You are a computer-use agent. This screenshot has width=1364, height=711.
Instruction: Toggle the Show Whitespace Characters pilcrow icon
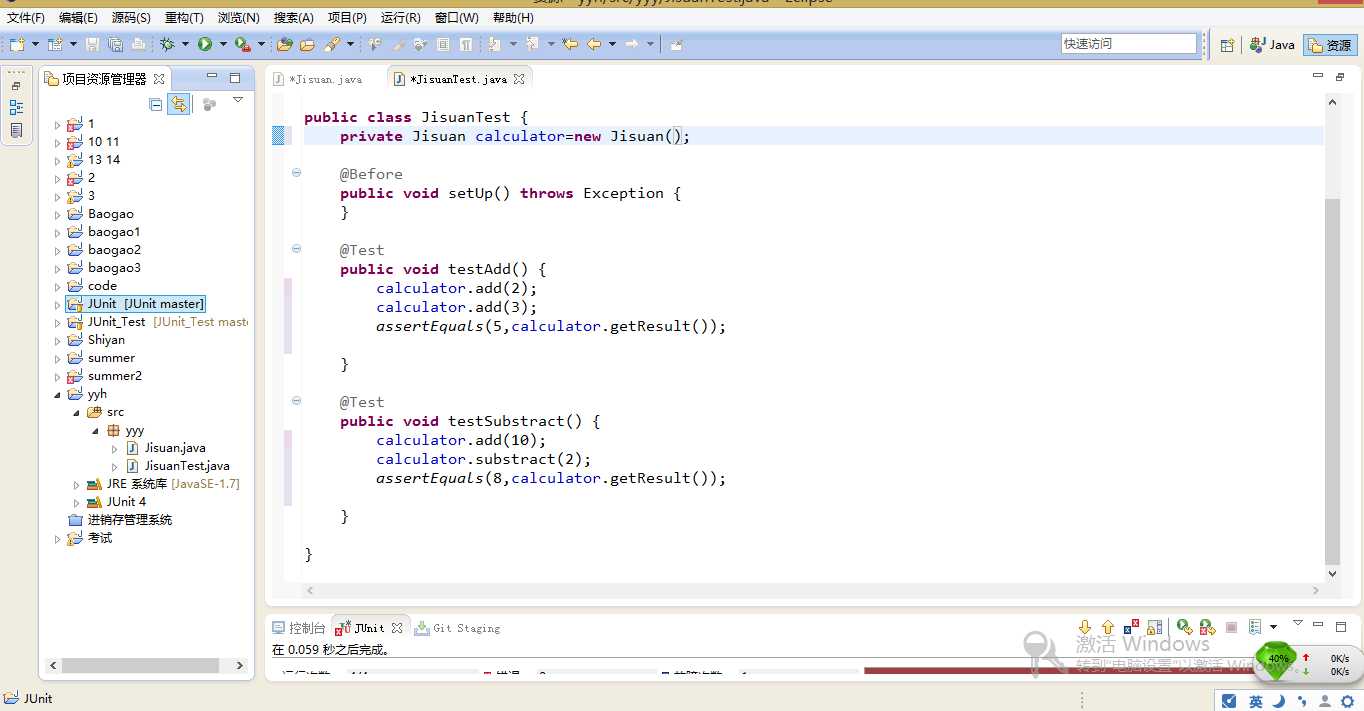(465, 44)
